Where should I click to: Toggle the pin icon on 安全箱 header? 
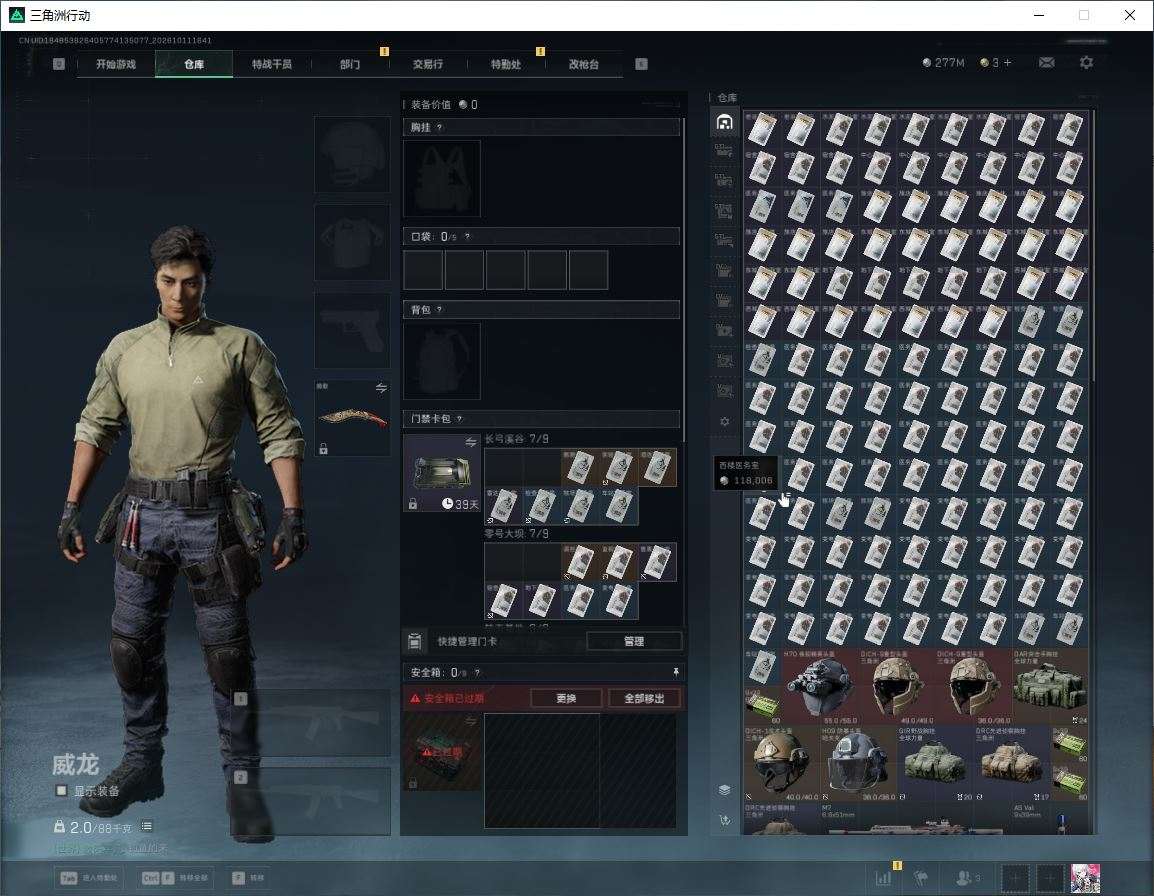pos(676,672)
